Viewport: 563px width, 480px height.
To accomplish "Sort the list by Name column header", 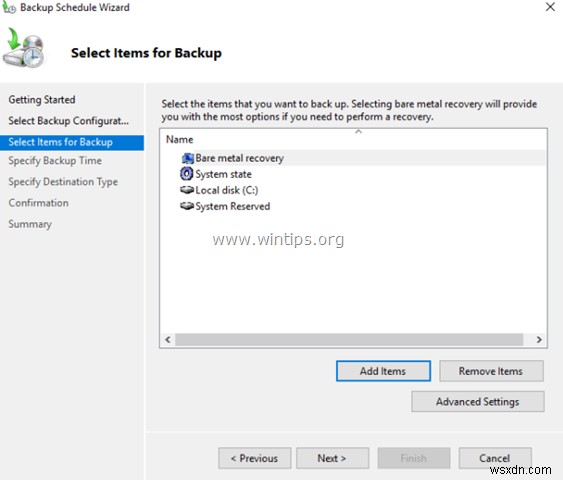I will [x=180, y=139].
